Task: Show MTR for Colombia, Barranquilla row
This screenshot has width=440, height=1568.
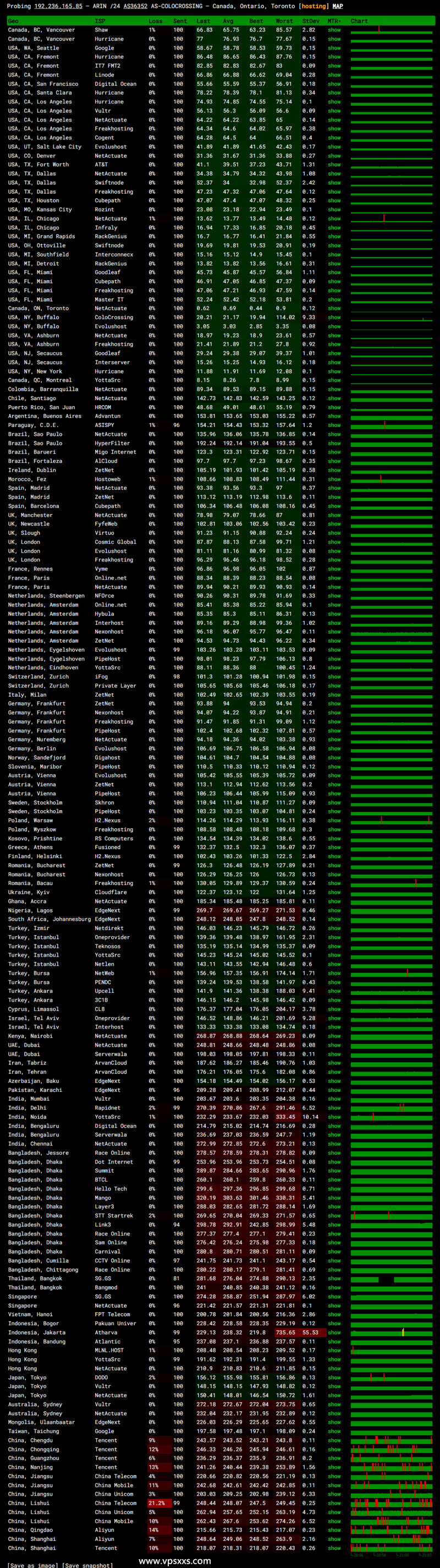Action: [334, 389]
